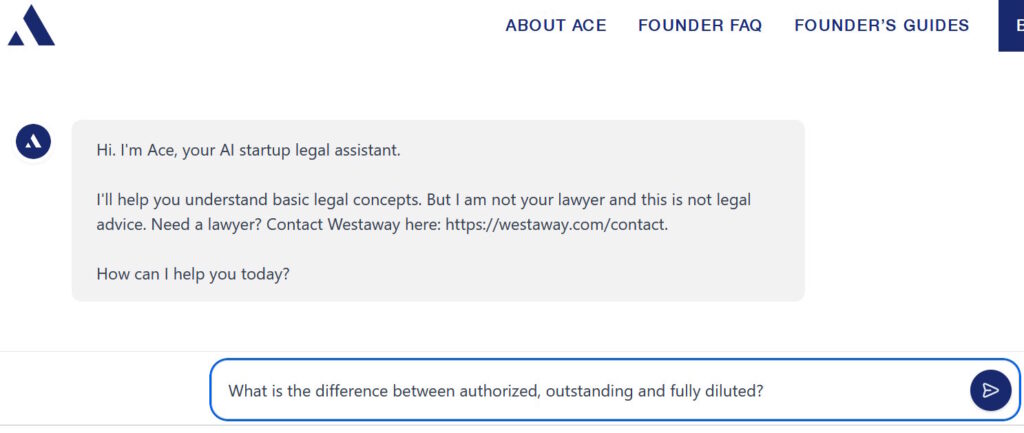Click the Ace triangle logo in header
Viewport: 1024px width, 433px height.
31,26
